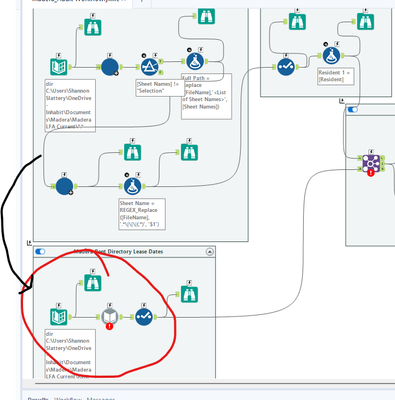Collapse the Directory Lease Dates container
This screenshot has height=400, width=395.
click(210, 252)
